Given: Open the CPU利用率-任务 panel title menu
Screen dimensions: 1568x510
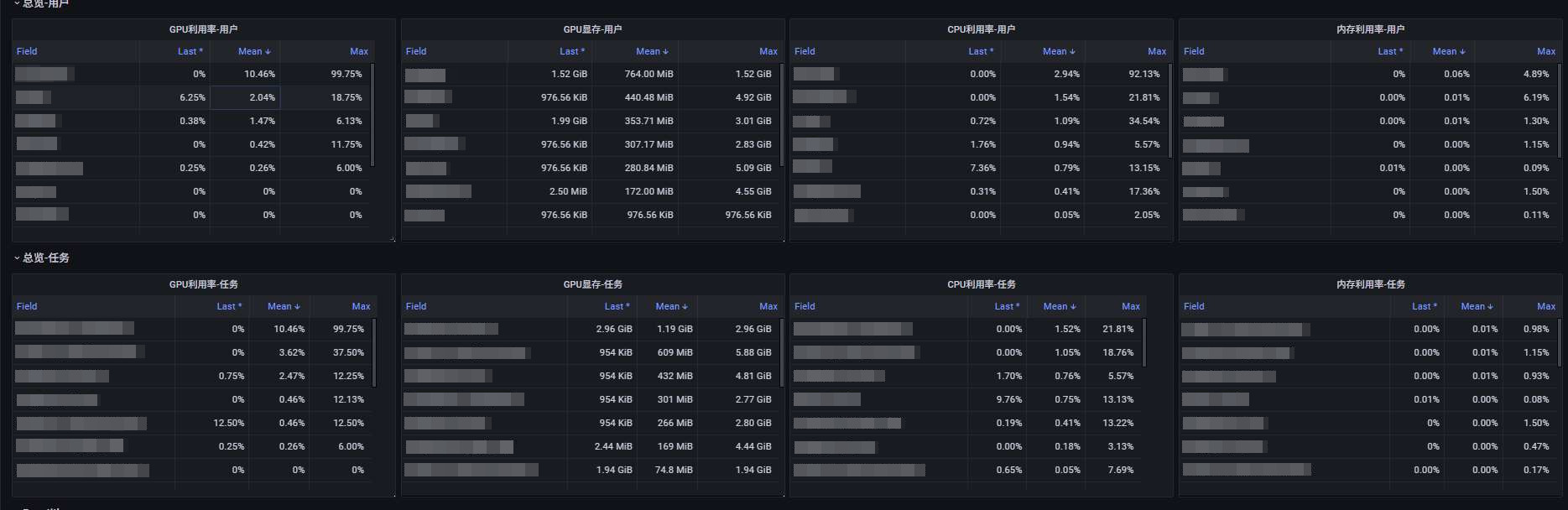Looking at the screenshot, I should coord(981,284).
